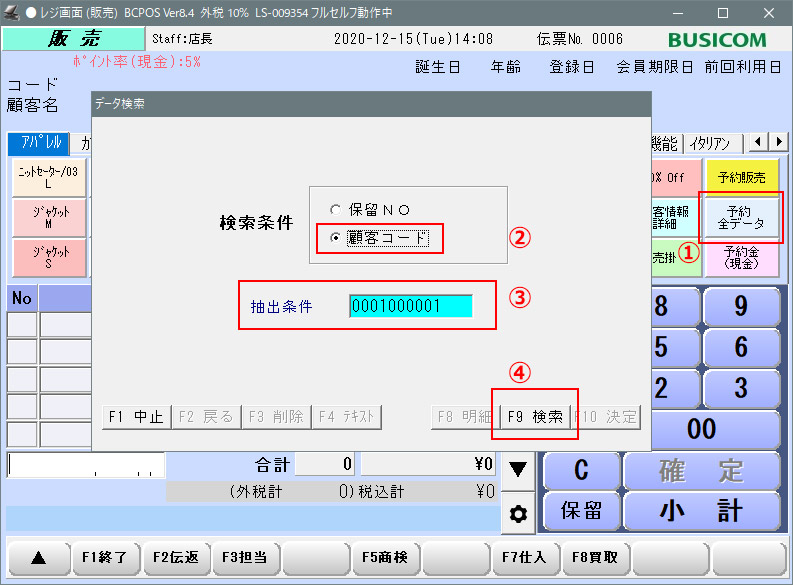This screenshot has height=585, width=793.
Task: Click the 抽出条件 input field
Action: point(409,307)
